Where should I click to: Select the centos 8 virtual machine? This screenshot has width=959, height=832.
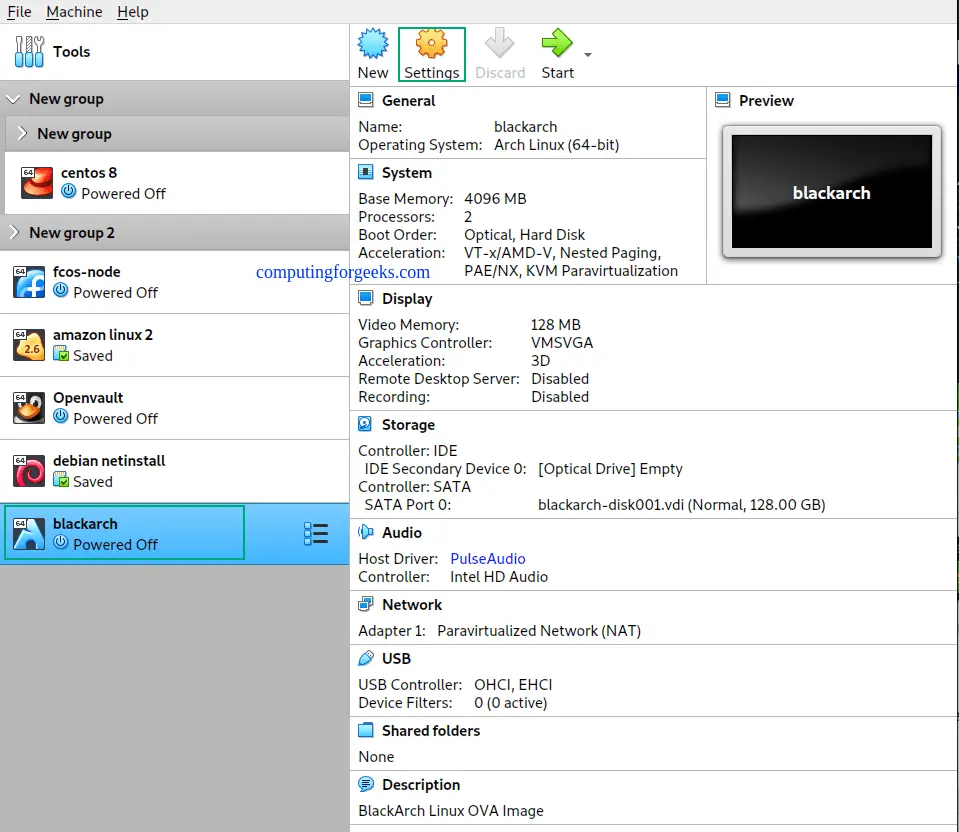coord(177,183)
